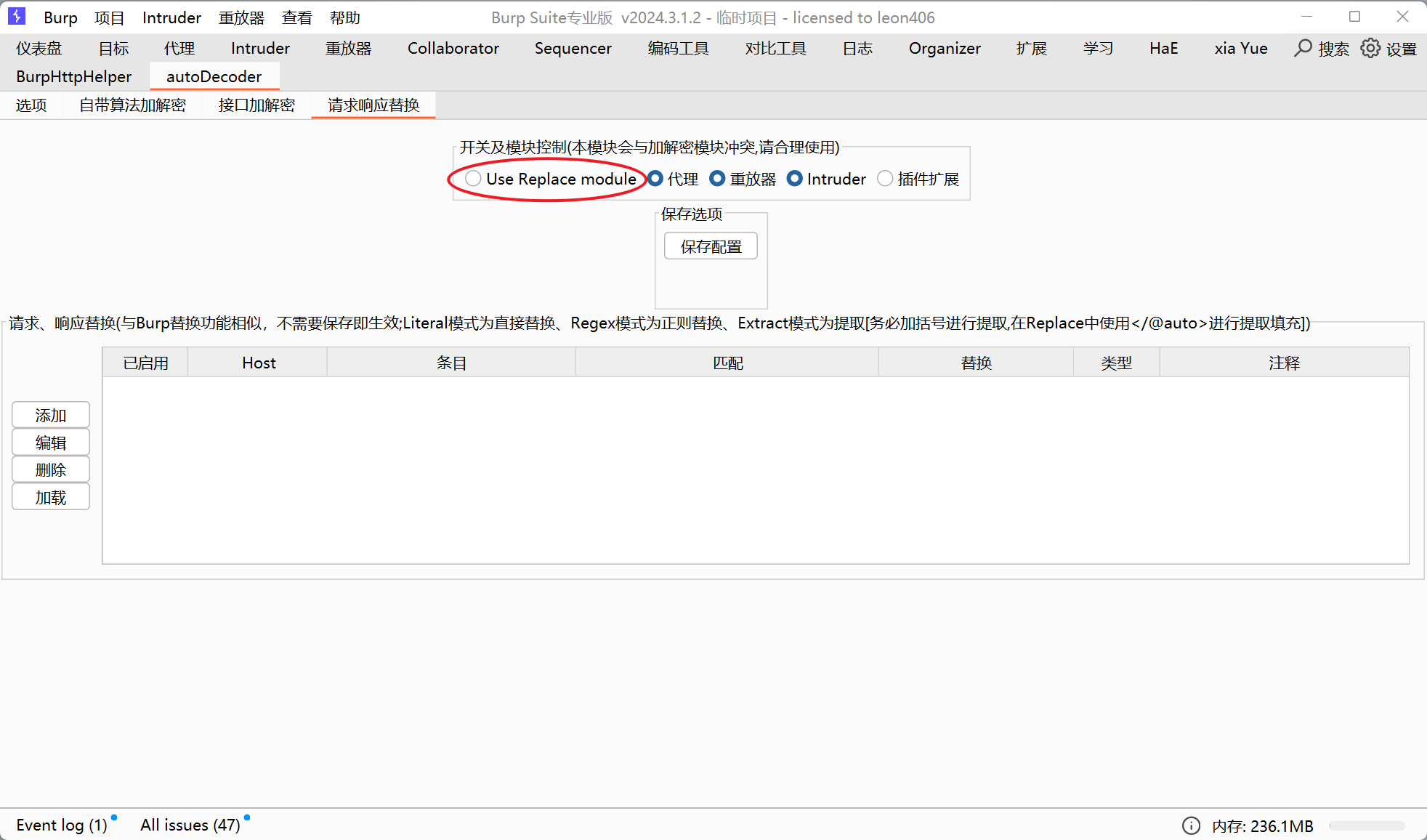Toggle the 代理 radio option
The image size is (1427, 840).
[x=655, y=179]
